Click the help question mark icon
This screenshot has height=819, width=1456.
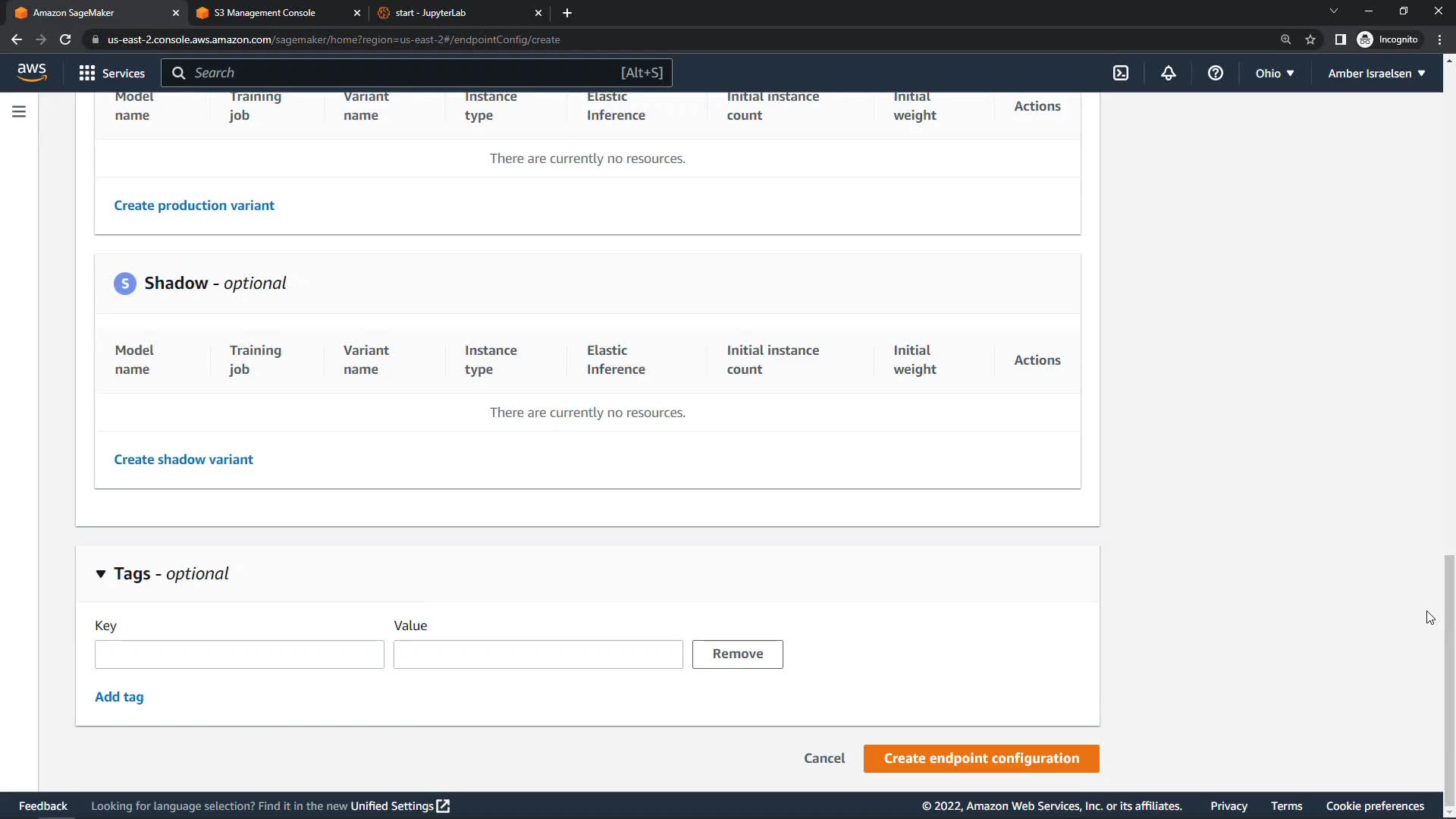pos(1216,73)
